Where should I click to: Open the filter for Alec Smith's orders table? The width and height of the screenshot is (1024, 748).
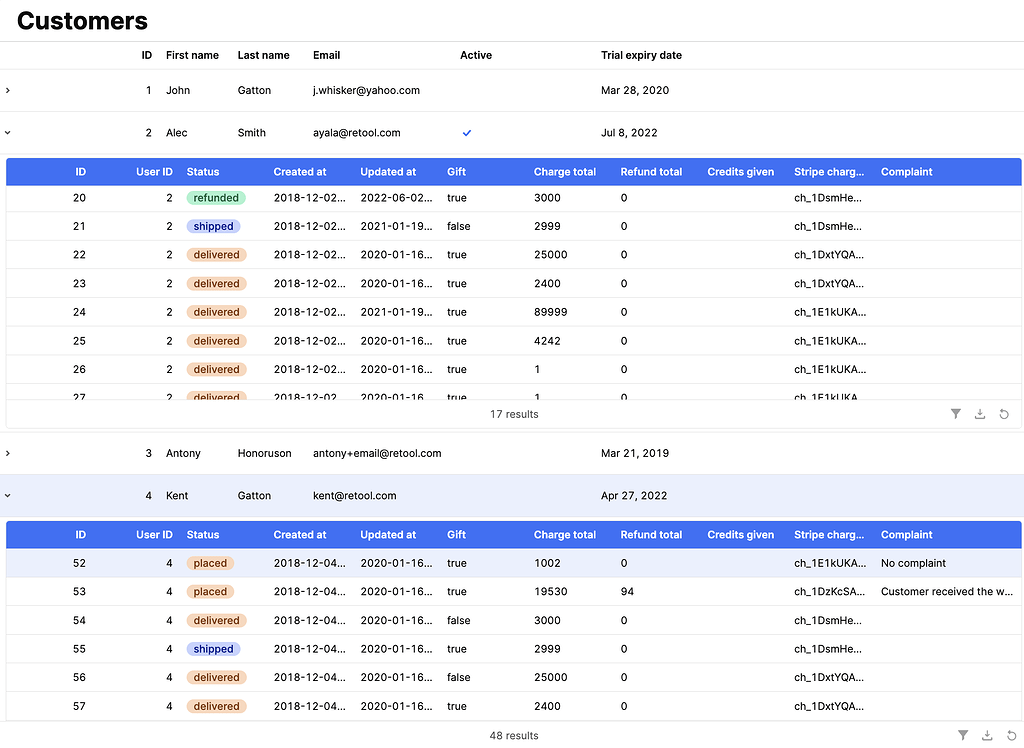(x=955, y=413)
